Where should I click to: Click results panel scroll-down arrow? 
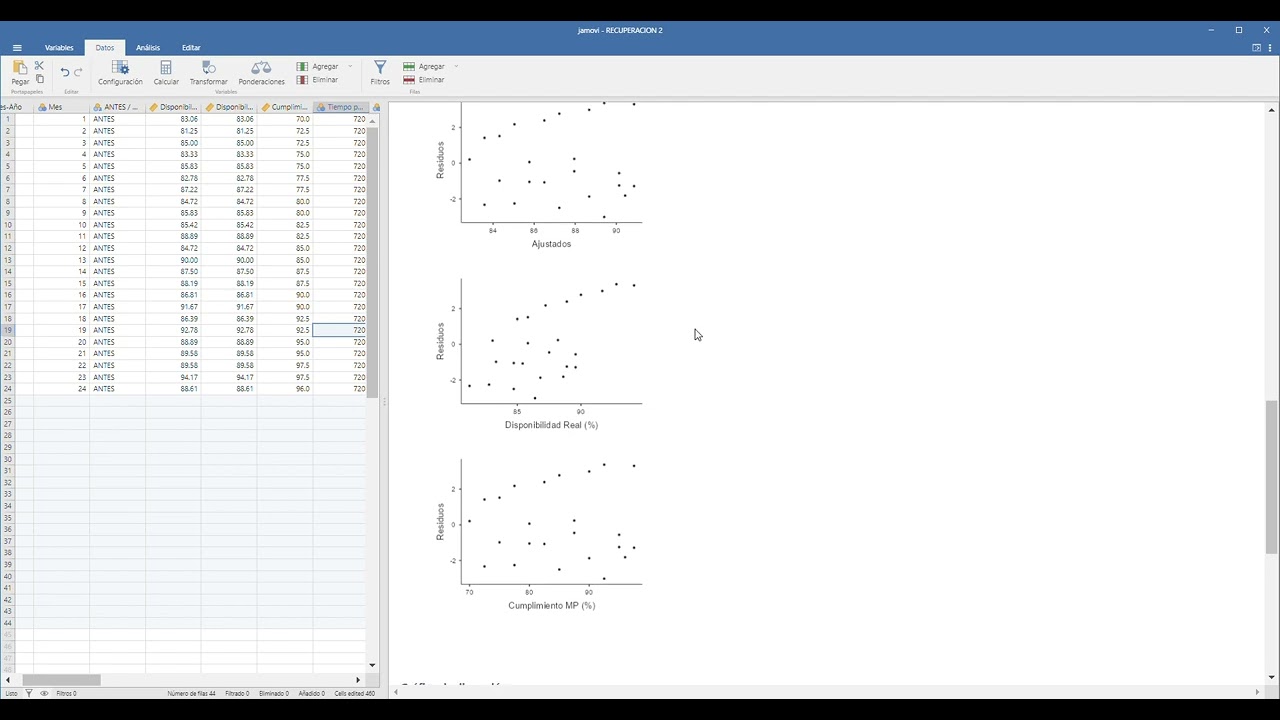(1272, 677)
